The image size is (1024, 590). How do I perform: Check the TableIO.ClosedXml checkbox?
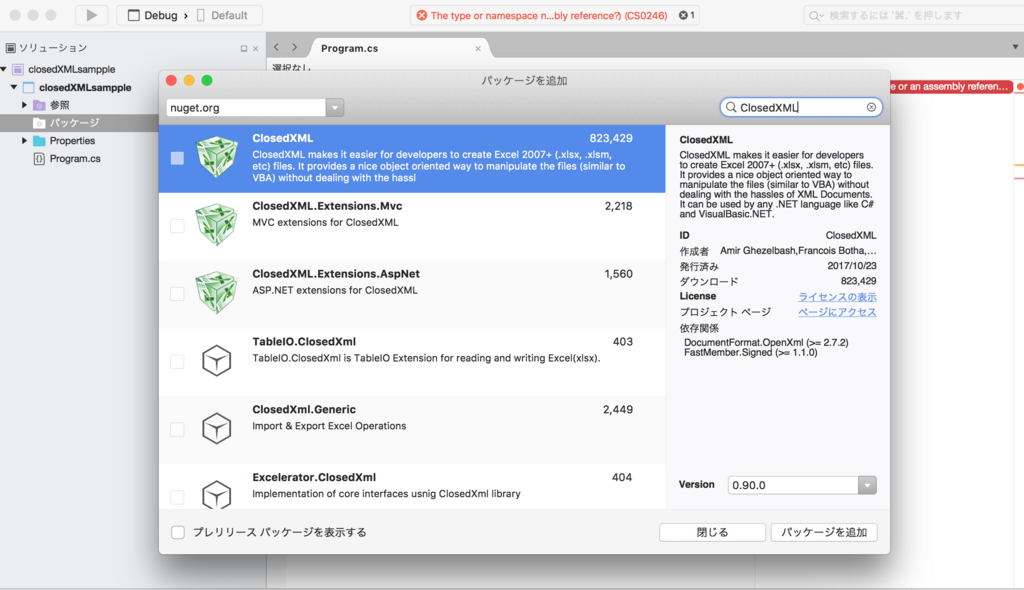tap(177, 361)
